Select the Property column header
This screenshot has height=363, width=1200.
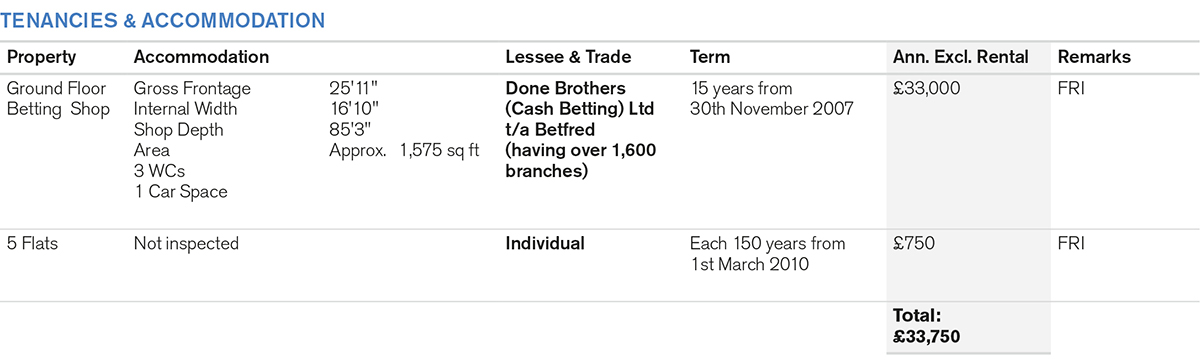[x=41, y=57]
